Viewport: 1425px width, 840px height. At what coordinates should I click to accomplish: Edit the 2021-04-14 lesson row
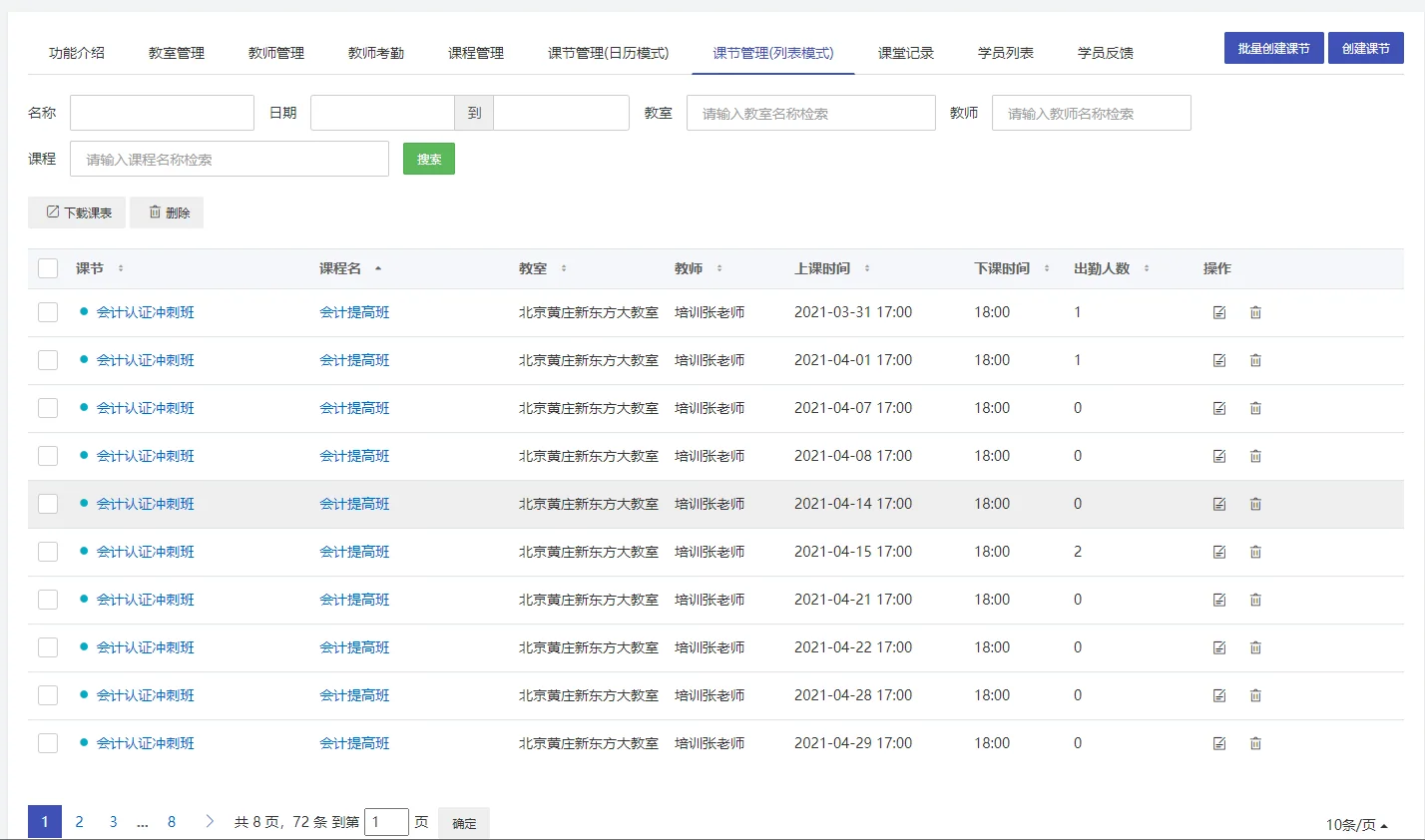point(1219,504)
